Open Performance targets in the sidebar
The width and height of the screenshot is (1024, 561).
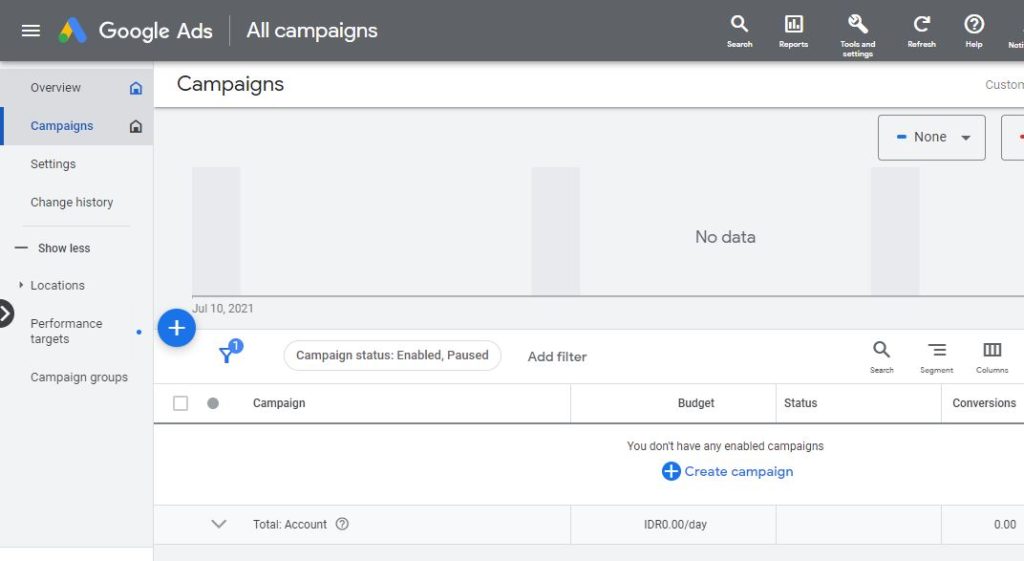pyautogui.click(x=66, y=331)
